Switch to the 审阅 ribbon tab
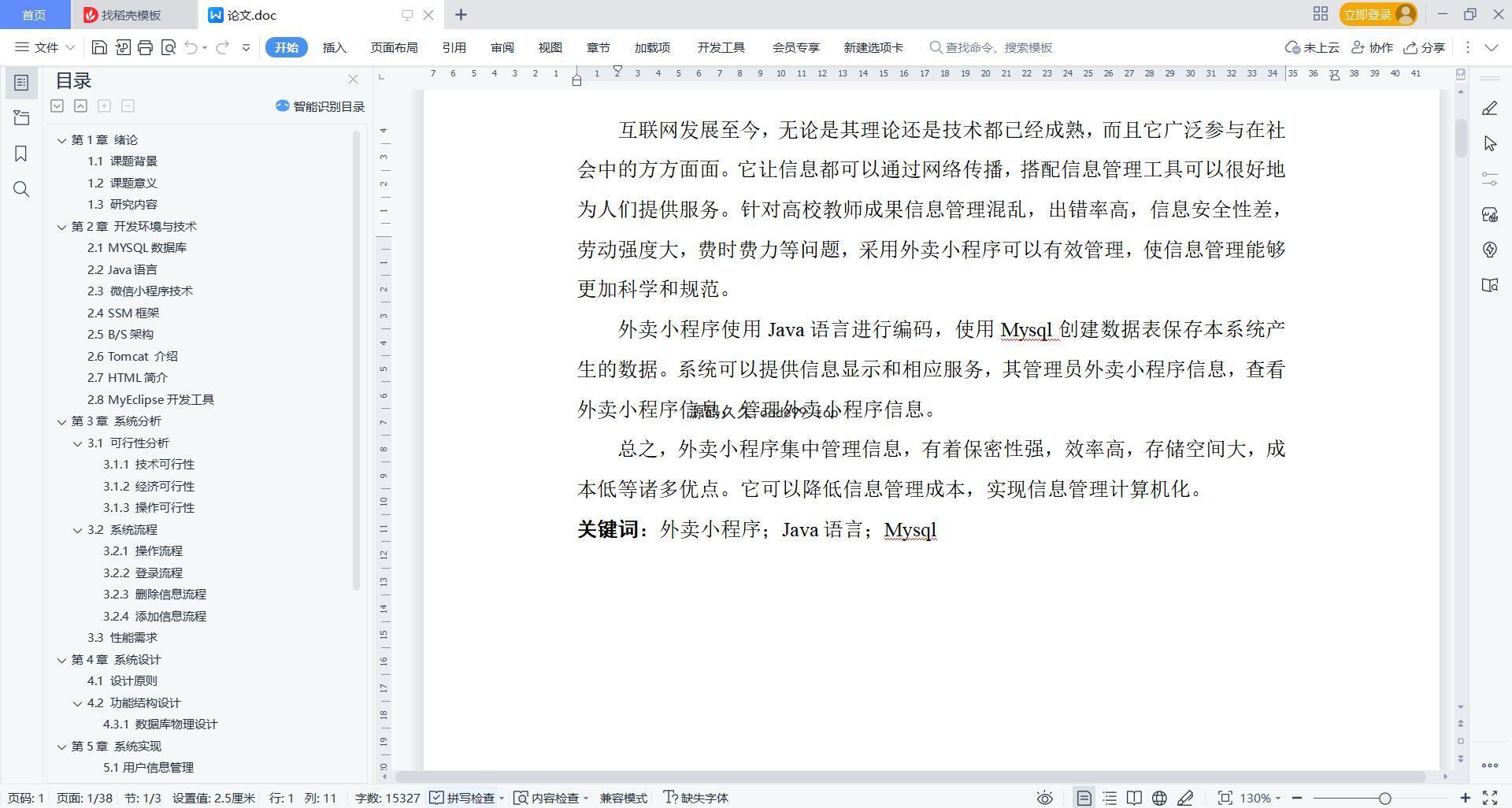 click(502, 47)
